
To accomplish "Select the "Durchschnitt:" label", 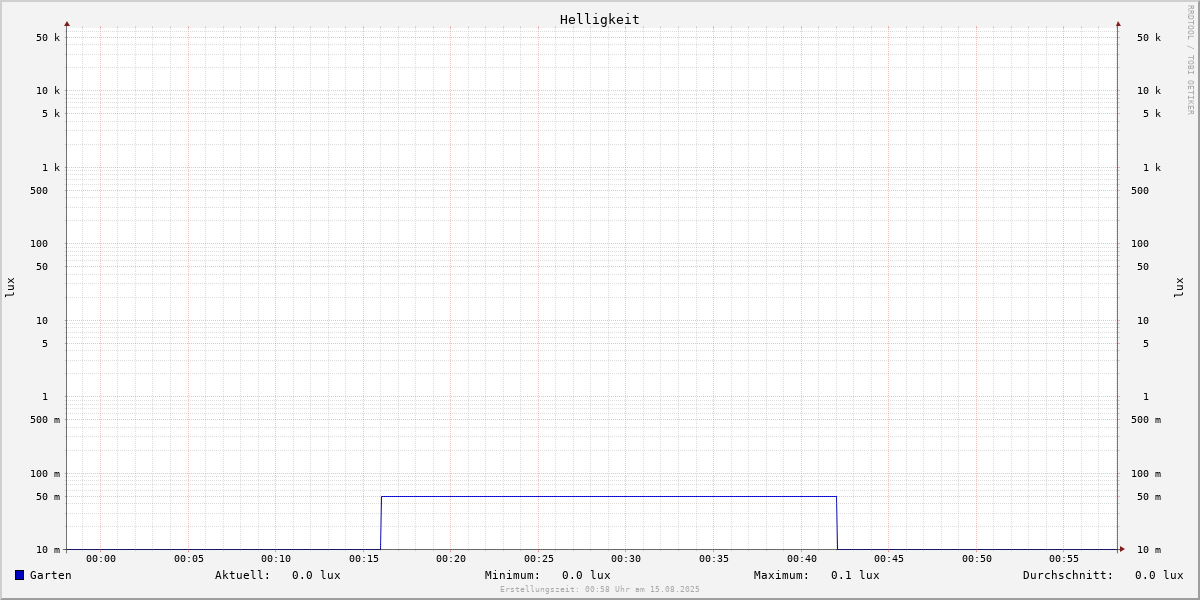I will (x=1068, y=575).
